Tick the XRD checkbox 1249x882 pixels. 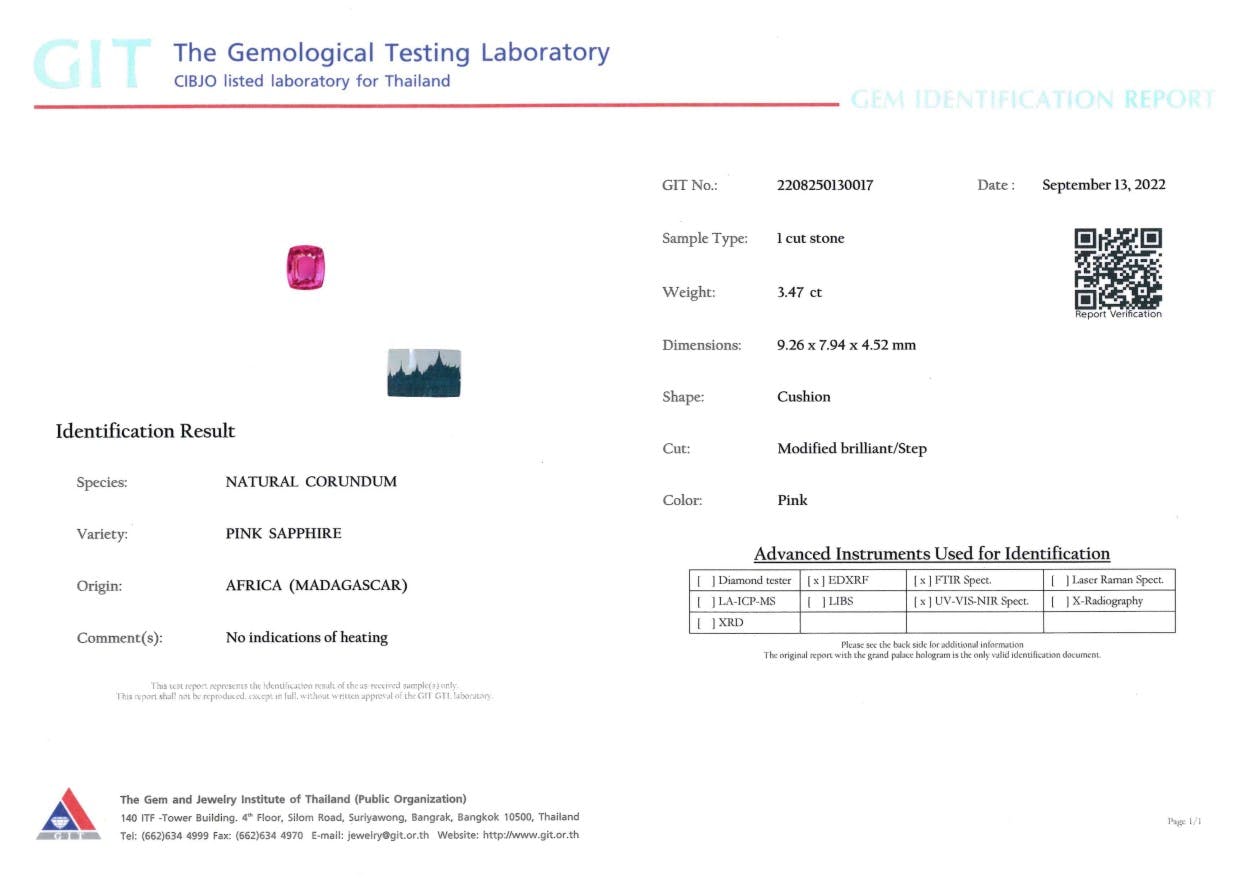705,623
